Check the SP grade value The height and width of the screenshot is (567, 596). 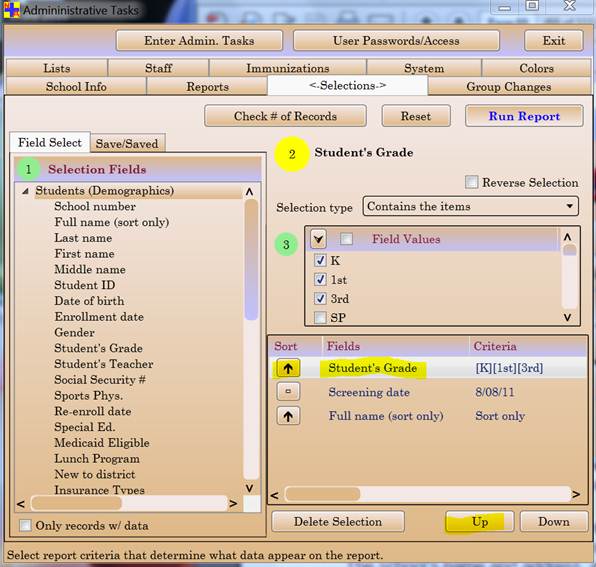[x=320, y=317]
